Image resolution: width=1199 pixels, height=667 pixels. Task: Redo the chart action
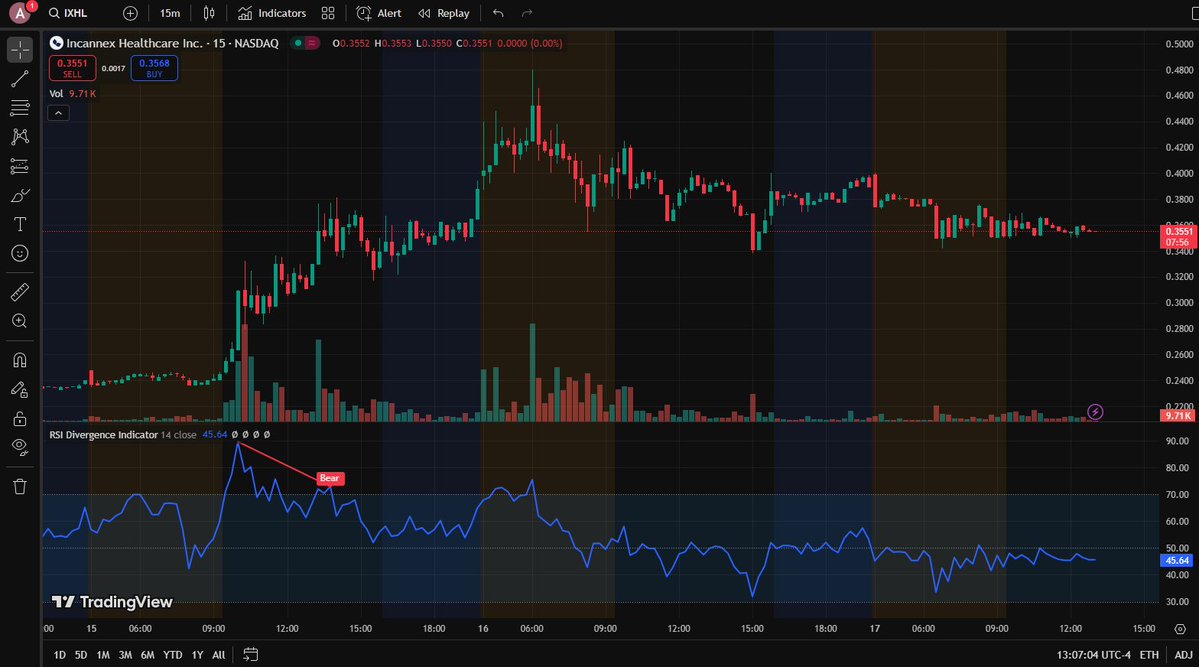pyautogui.click(x=527, y=13)
